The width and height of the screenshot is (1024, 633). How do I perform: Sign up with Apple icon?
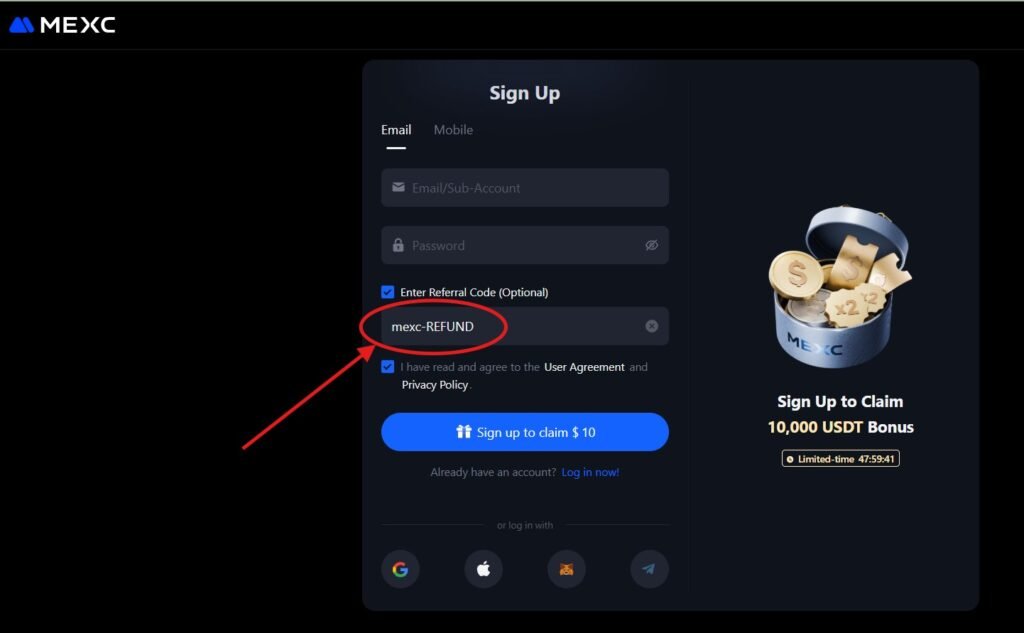[483, 569]
